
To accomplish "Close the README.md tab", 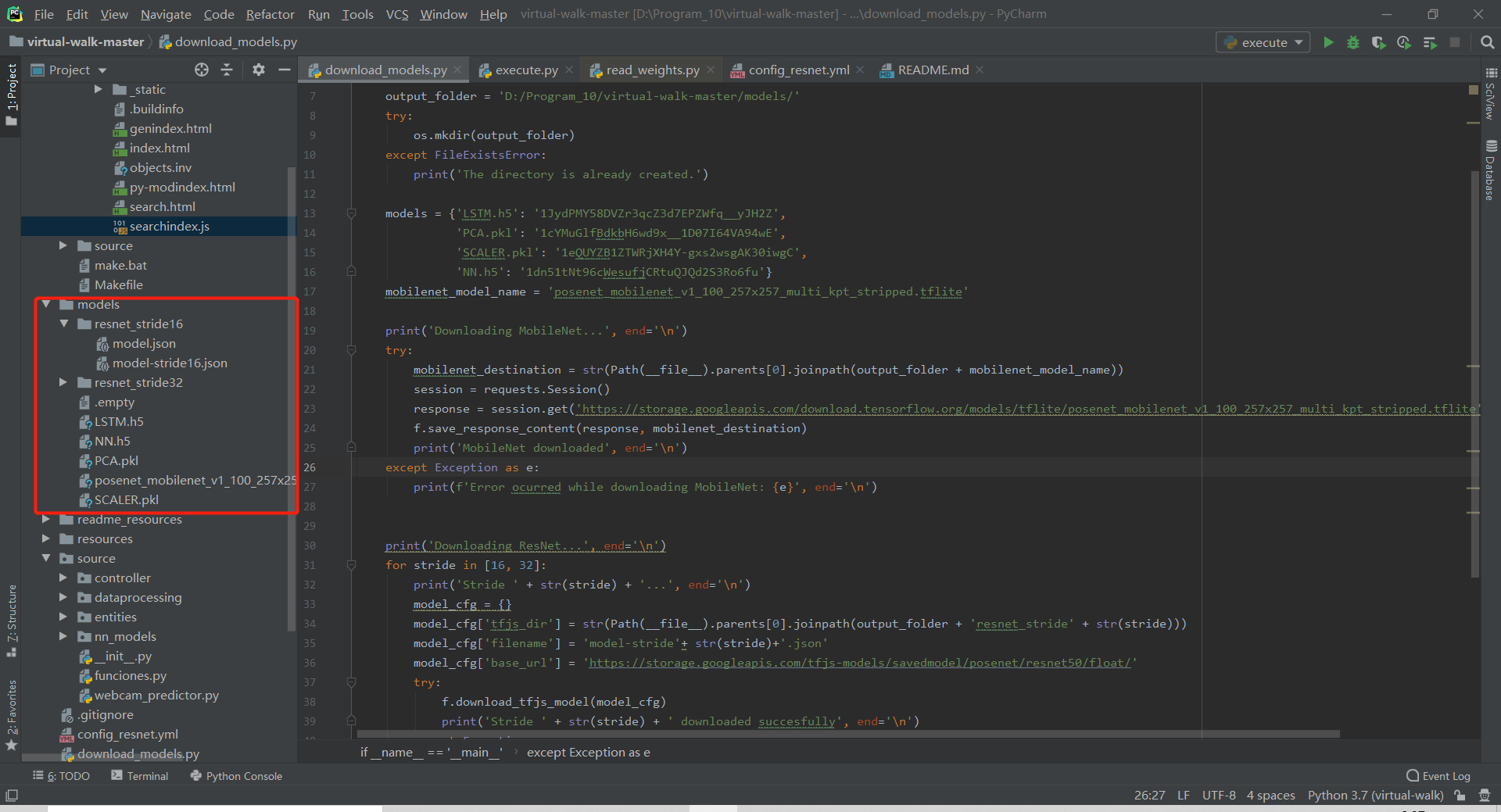I will point(980,70).
